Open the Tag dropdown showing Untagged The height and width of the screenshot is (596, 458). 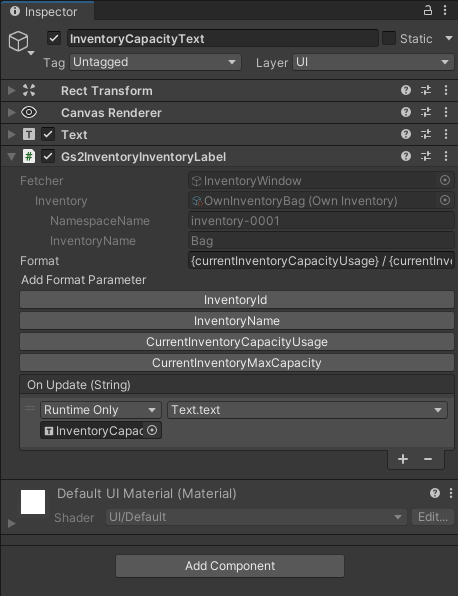(x=155, y=62)
